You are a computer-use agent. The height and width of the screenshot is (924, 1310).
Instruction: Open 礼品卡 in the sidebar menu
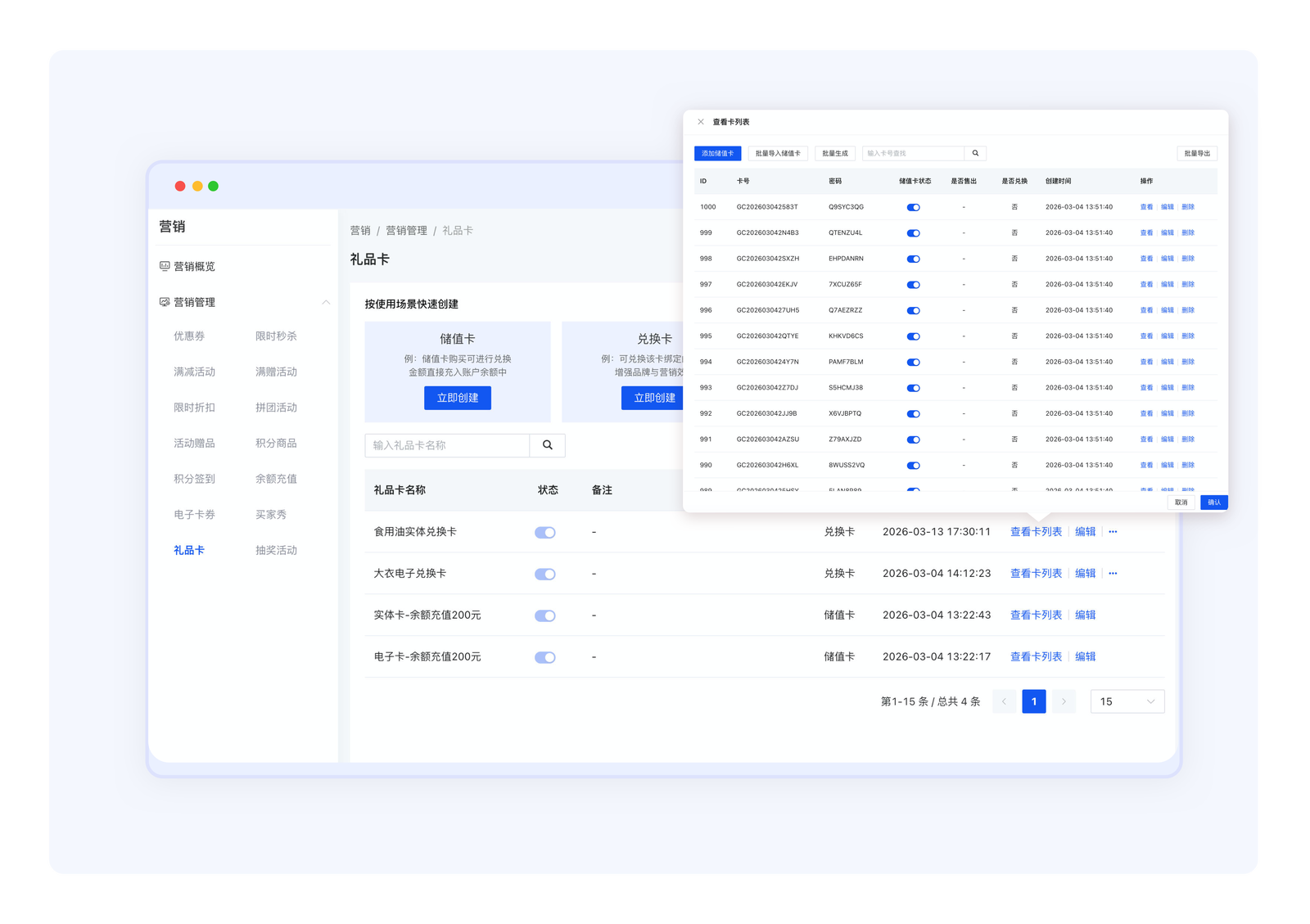[x=189, y=550]
